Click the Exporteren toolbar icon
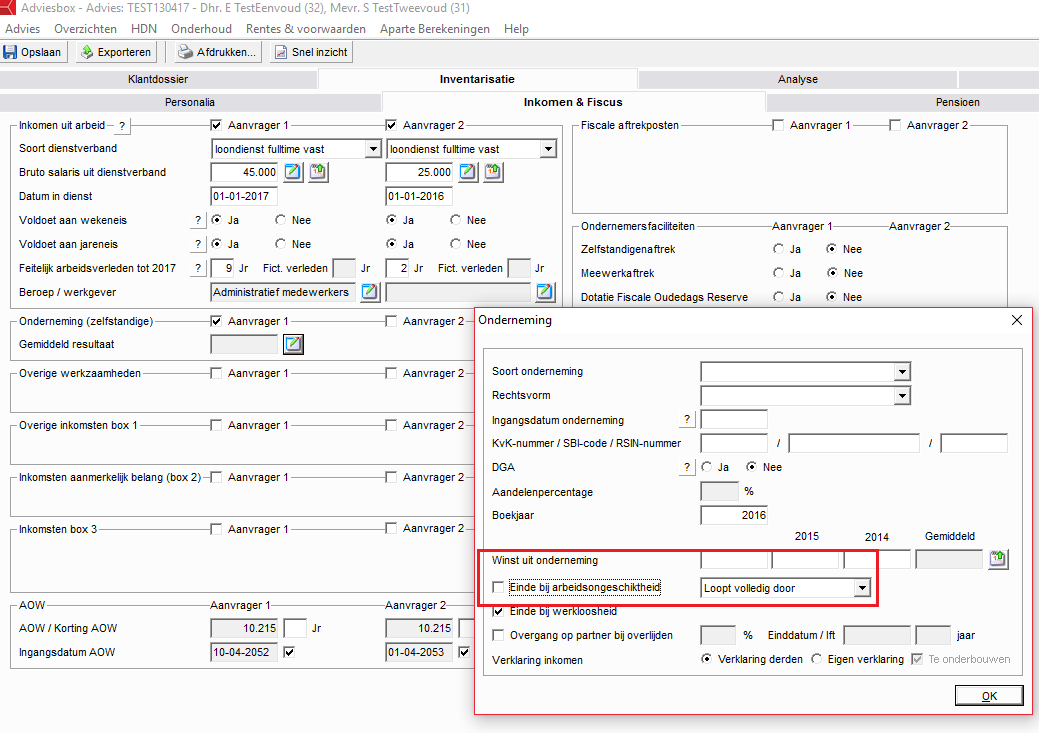This screenshot has width=1039, height=733. point(87,52)
